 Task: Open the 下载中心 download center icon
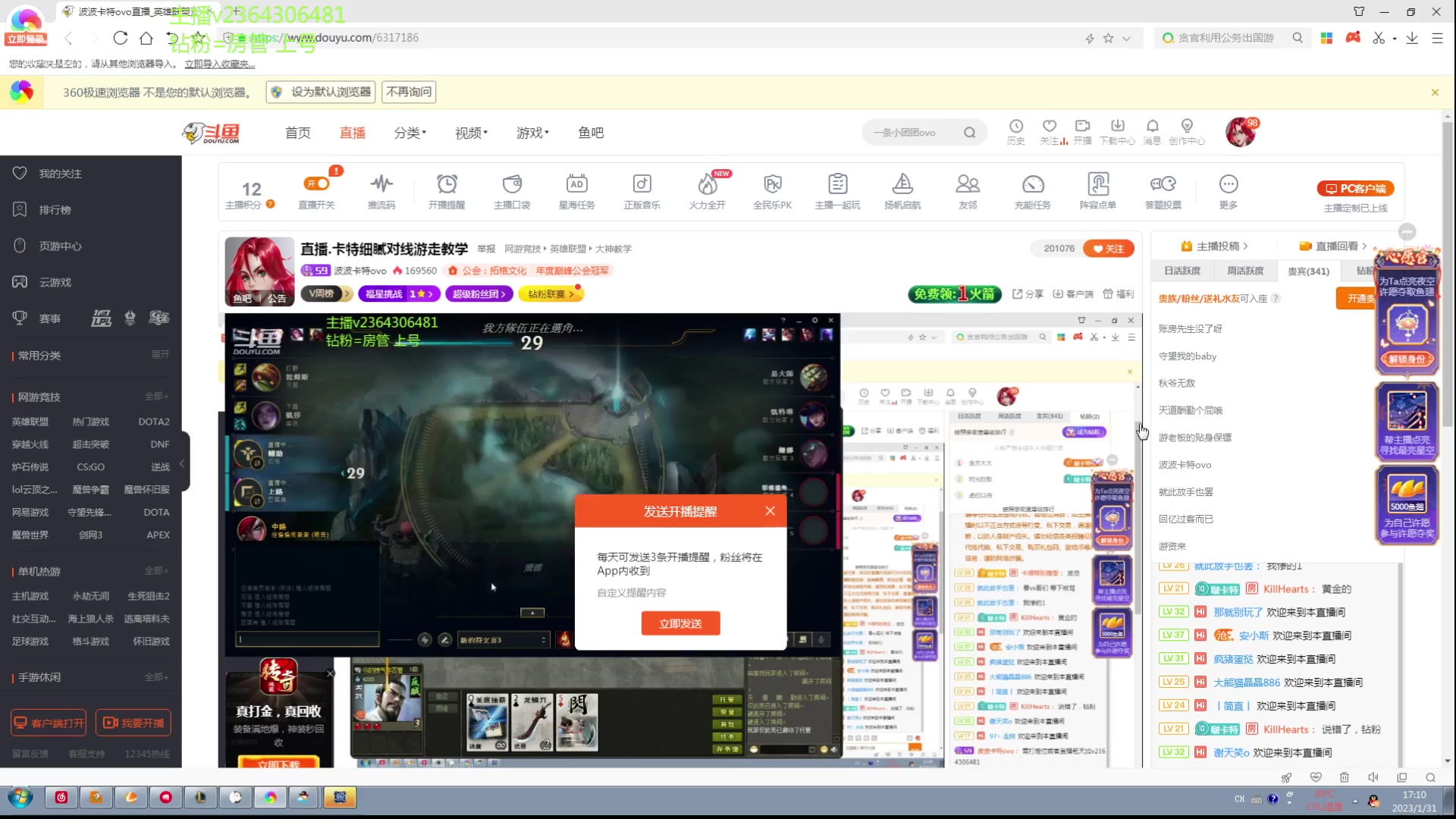[x=1118, y=132]
